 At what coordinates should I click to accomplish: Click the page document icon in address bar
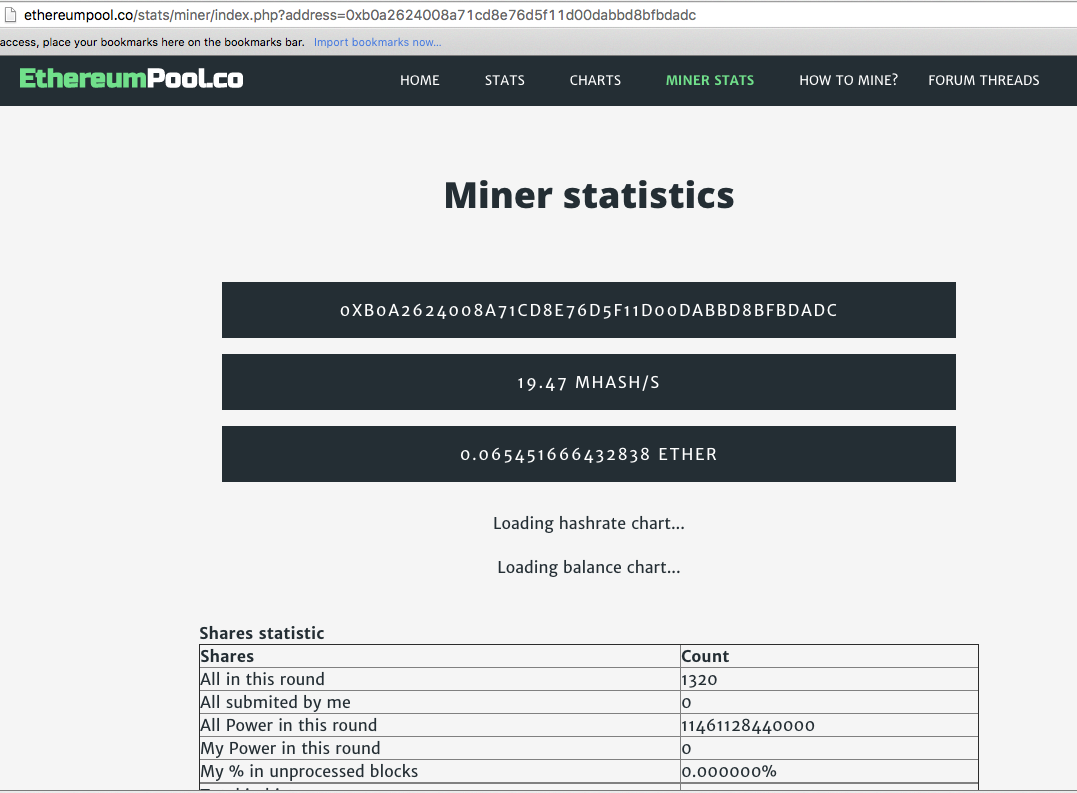pos(10,14)
